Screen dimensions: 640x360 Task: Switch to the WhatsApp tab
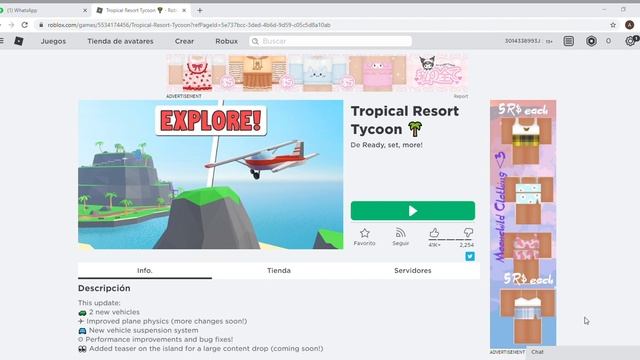(44, 11)
